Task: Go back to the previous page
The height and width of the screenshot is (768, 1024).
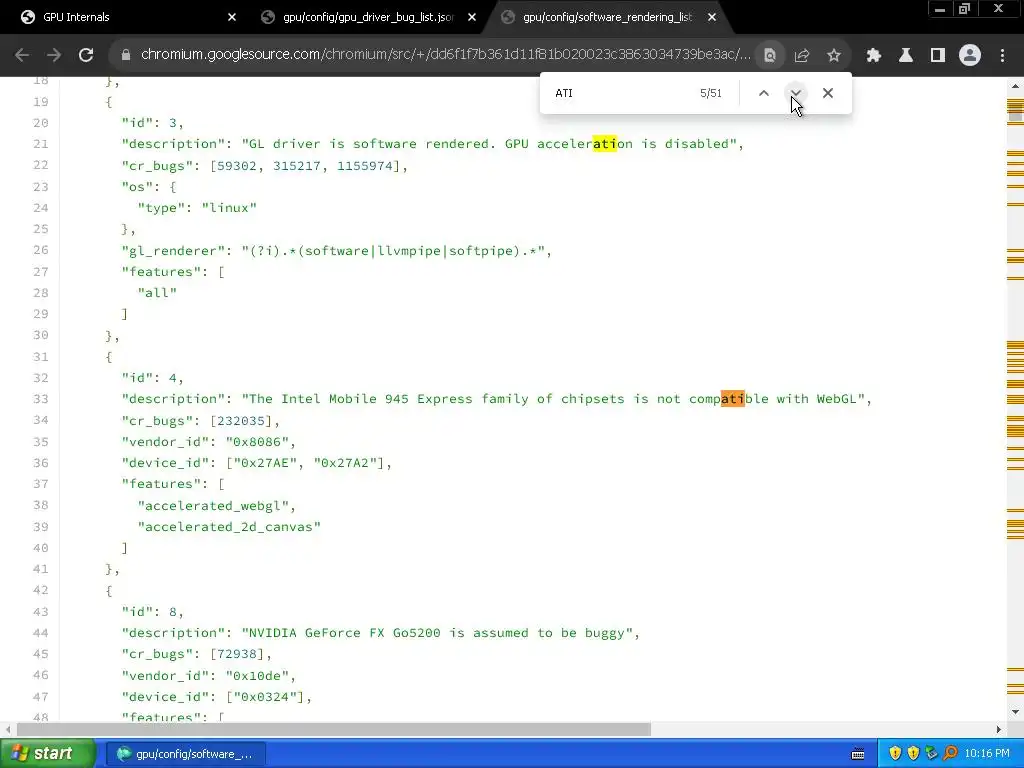Action: point(22,56)
